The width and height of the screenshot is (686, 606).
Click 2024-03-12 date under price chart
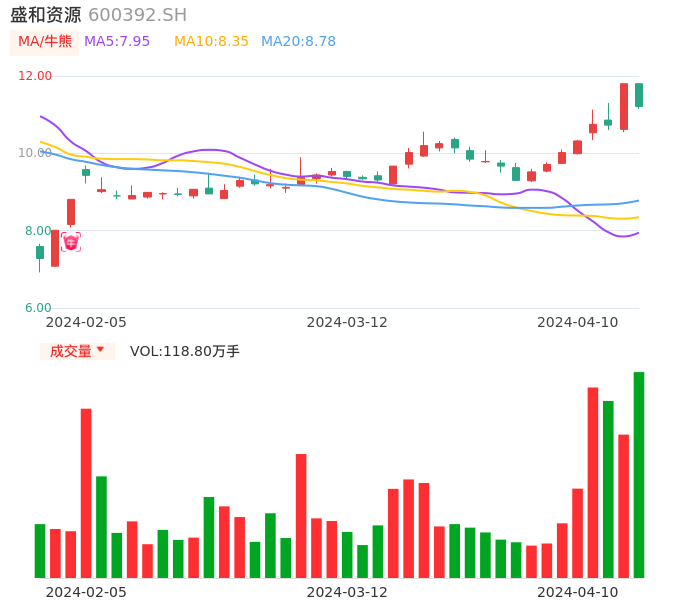tap(347, 322)
